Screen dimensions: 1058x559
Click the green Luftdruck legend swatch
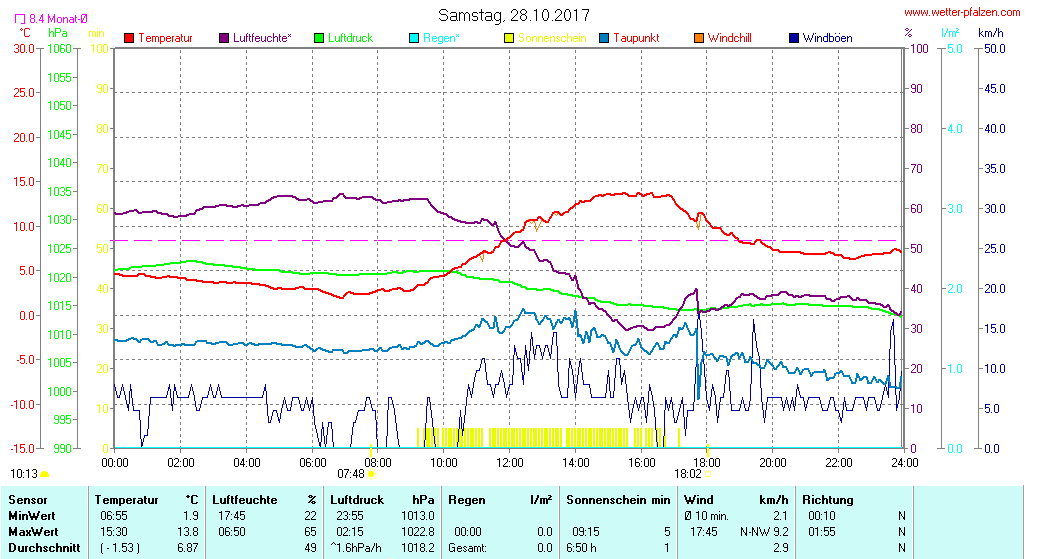[x=319, y=38]
